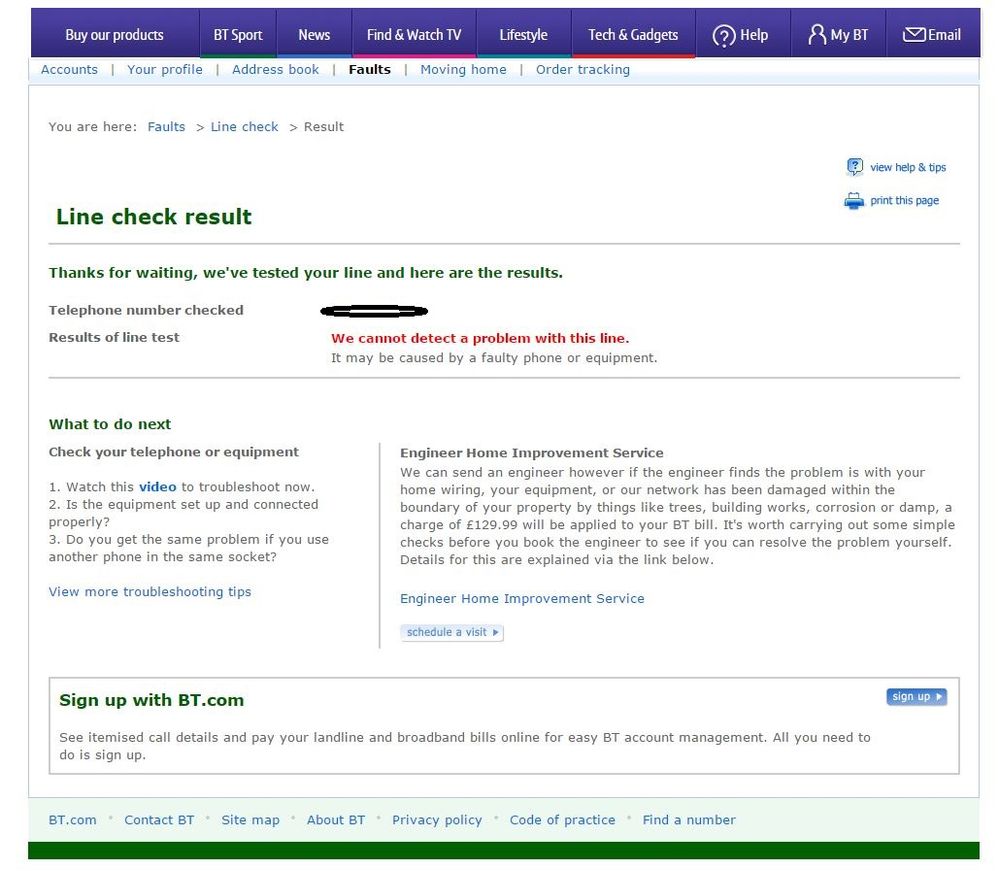Click the 'Sign up with BT.com' heading
The height and width of the screenshot is (871, 999).
152,700
